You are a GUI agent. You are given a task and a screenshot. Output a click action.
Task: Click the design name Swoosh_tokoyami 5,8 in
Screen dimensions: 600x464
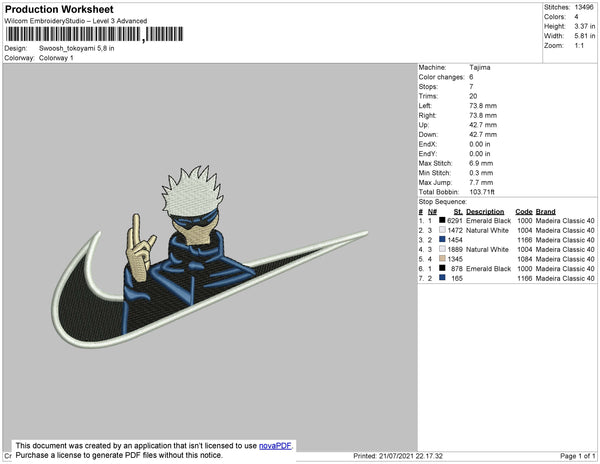[x=77, y=49]
